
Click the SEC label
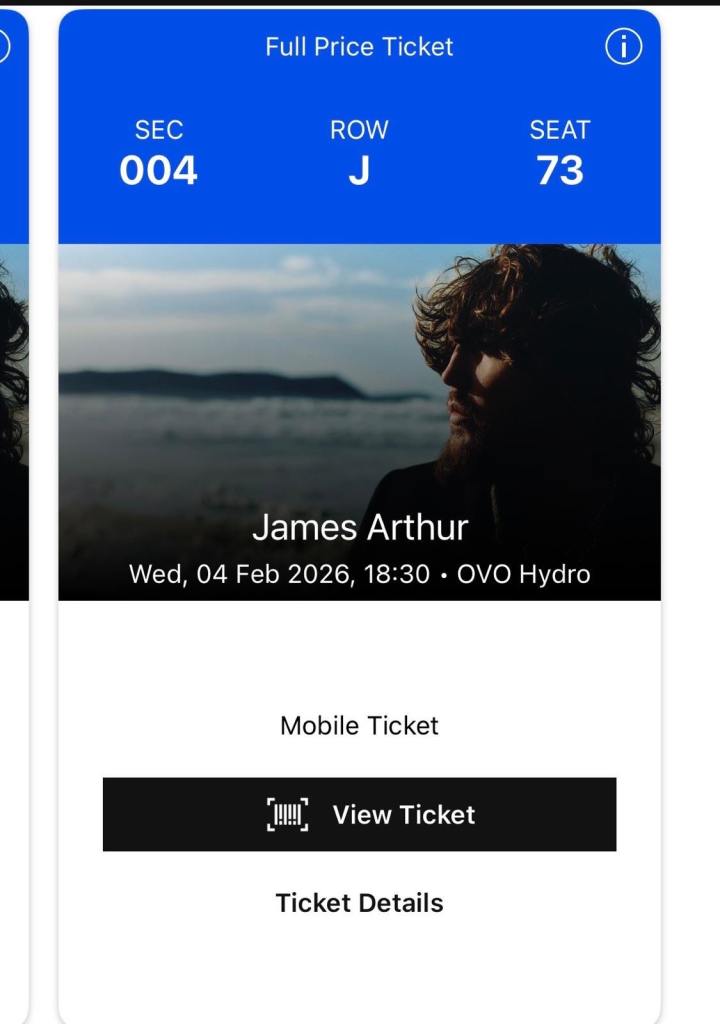click(x=158, y=130)
